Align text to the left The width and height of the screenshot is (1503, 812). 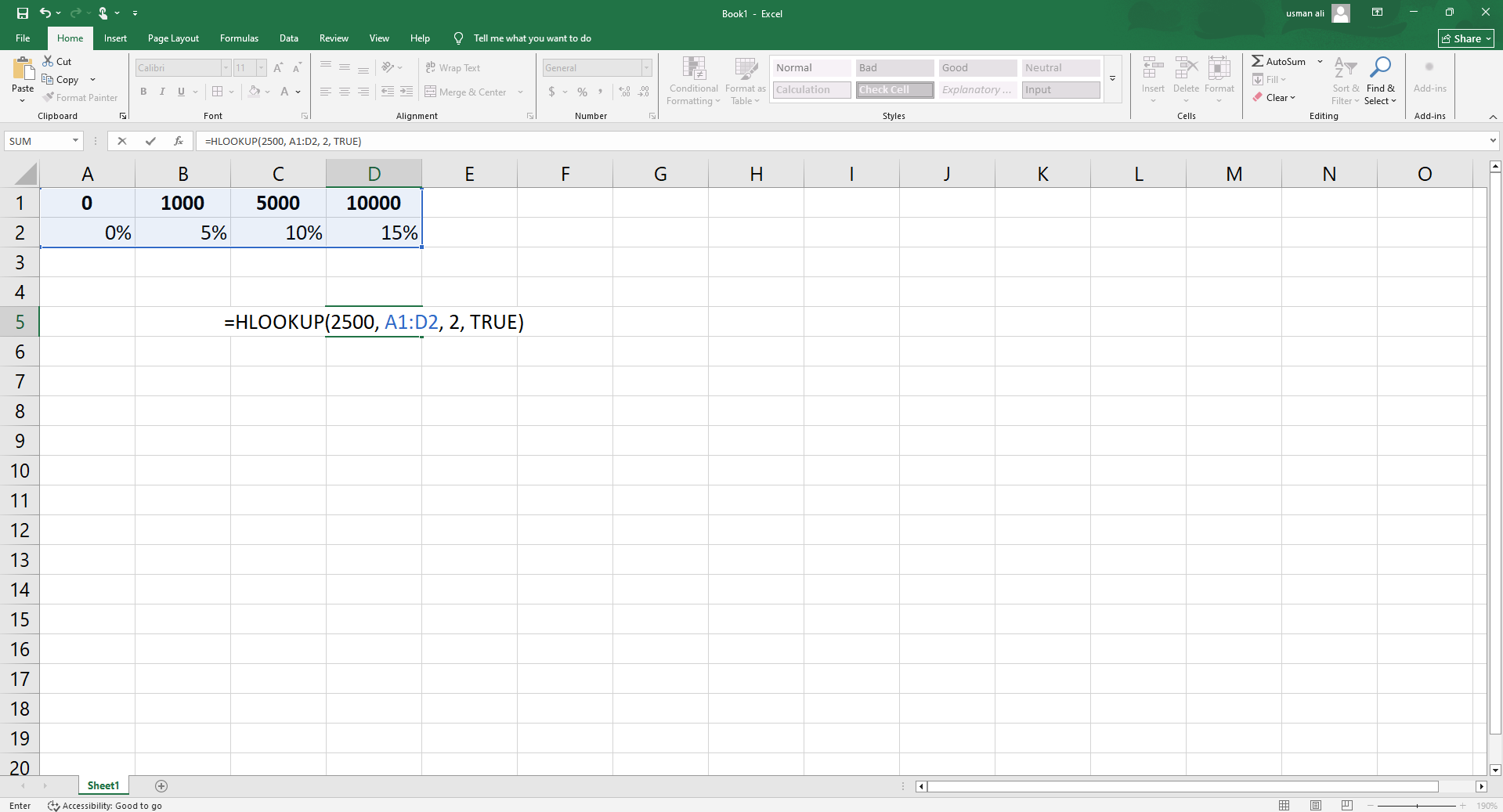326,92
